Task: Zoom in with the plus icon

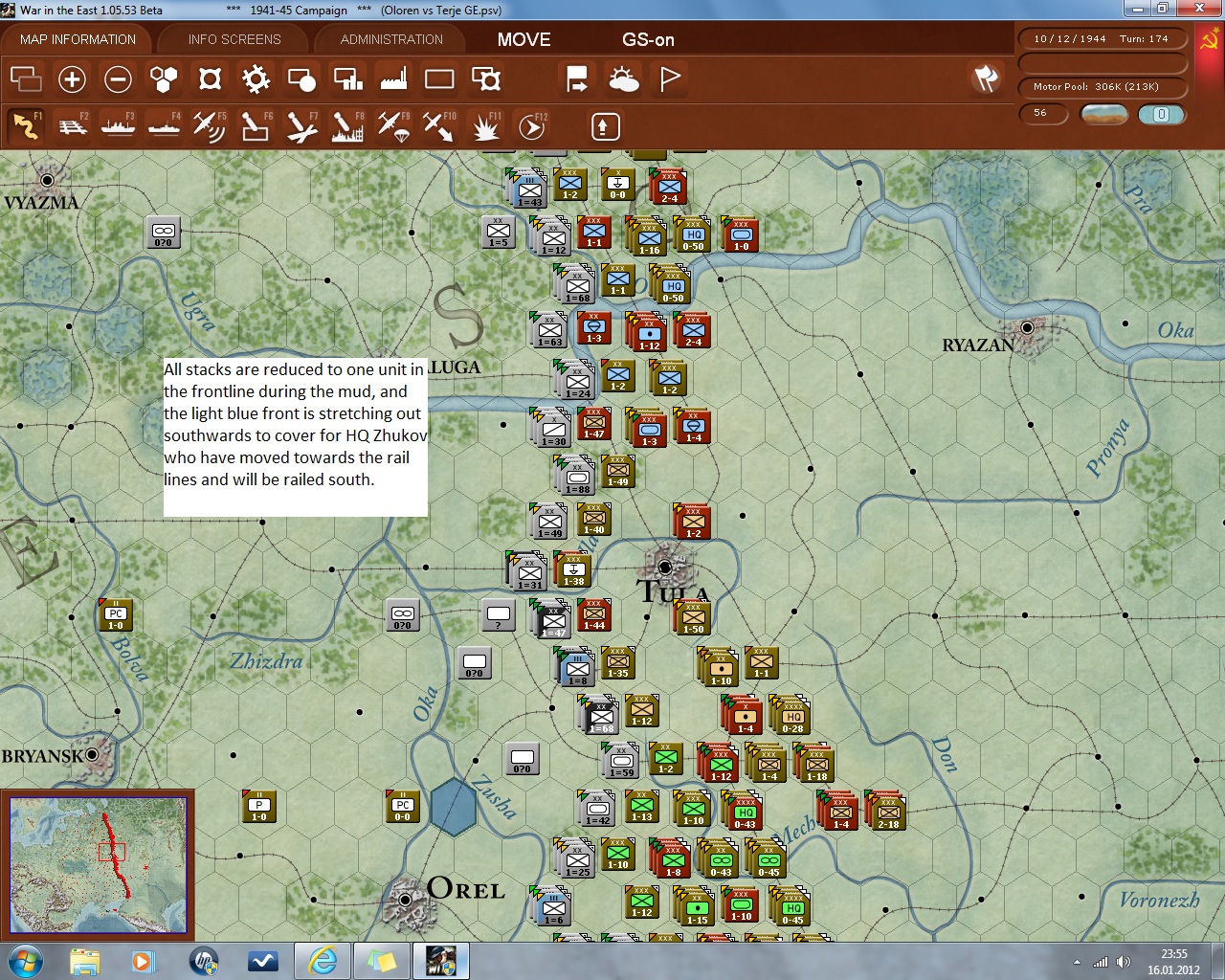Action: coord(72,78)
